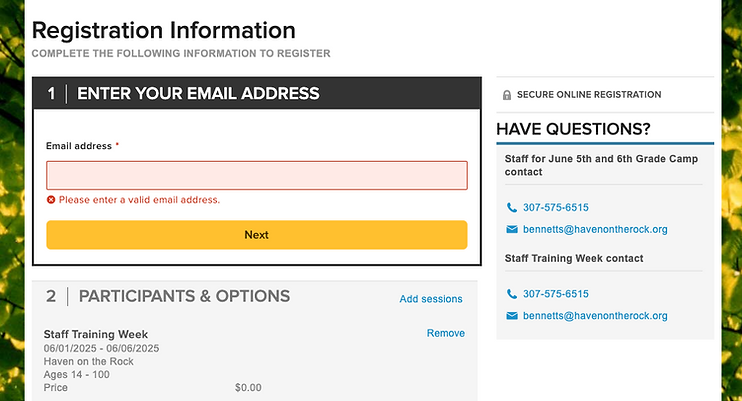Click the red error icon below email field
Image resolution: width=742 pixels, height=401 pixels.
pyautogui.click(x=51, y=200)
